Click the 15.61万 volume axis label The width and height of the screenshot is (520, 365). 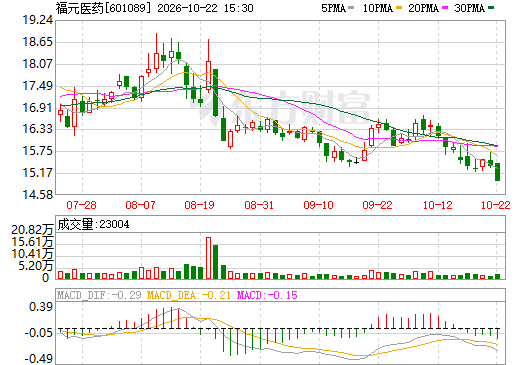pyautogui.click(x=33, y=242)
